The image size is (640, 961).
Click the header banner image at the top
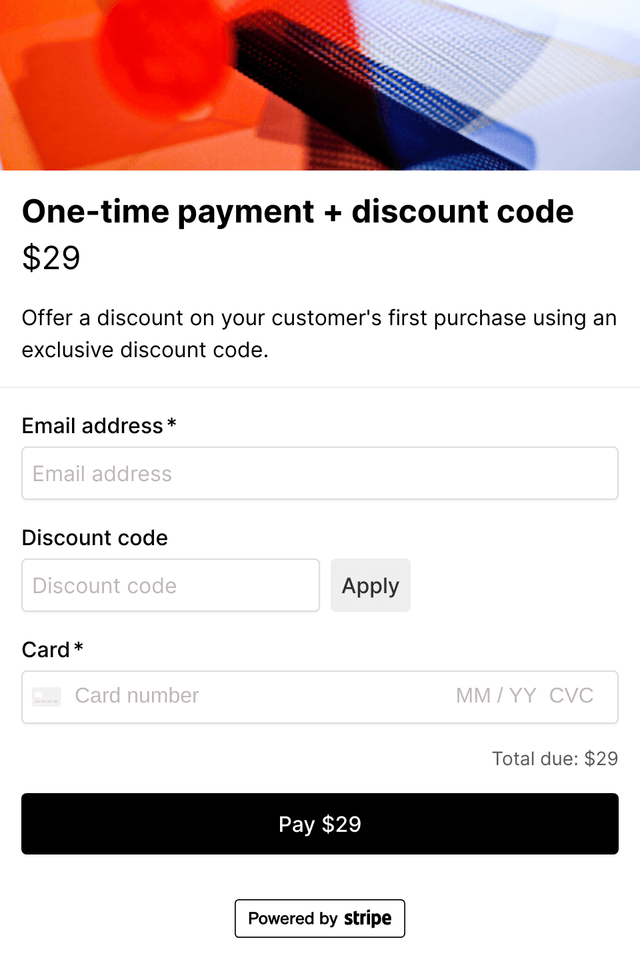tap(320, 84)
